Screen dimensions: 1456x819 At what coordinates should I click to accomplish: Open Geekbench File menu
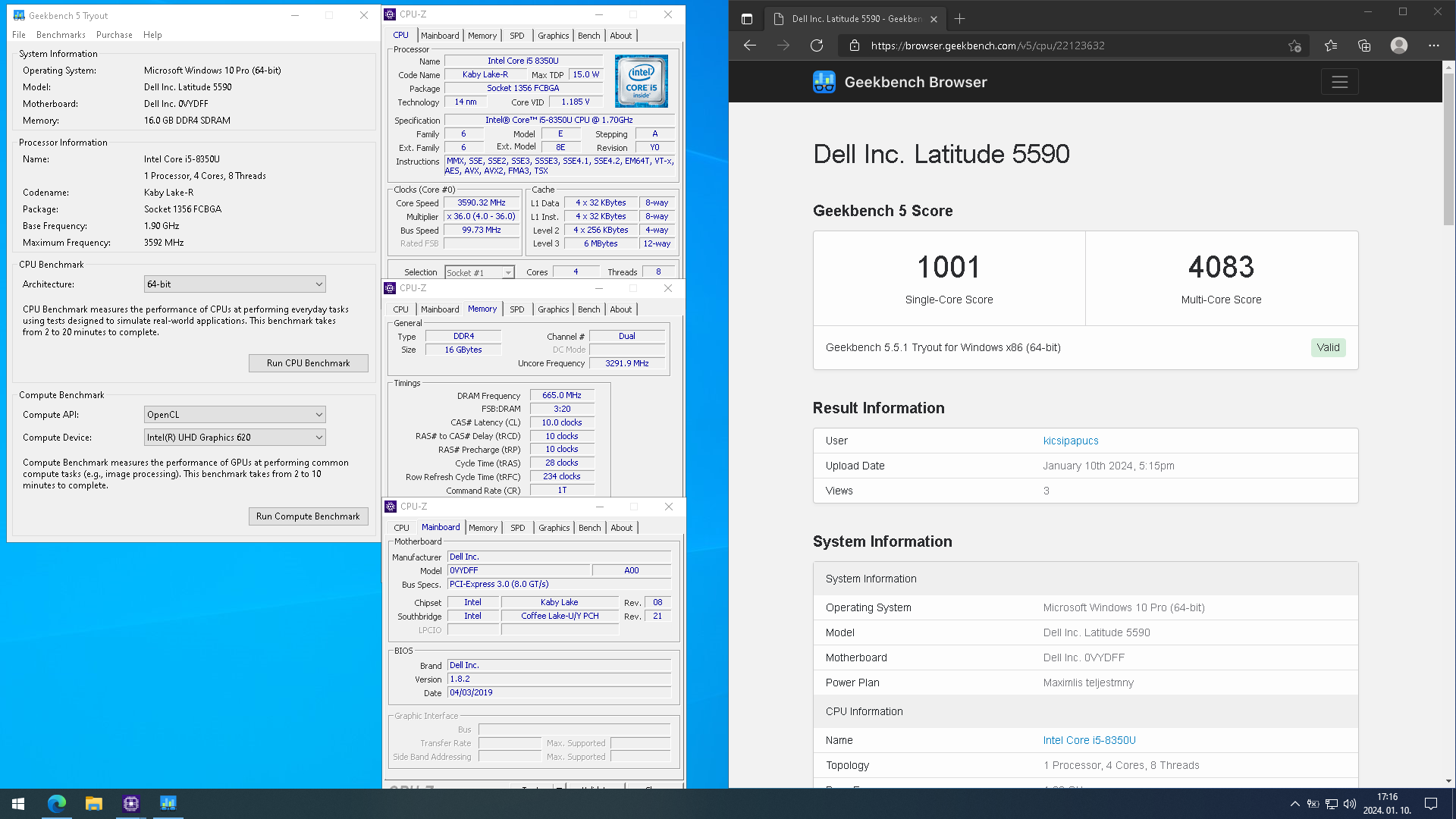pos(19,35)
